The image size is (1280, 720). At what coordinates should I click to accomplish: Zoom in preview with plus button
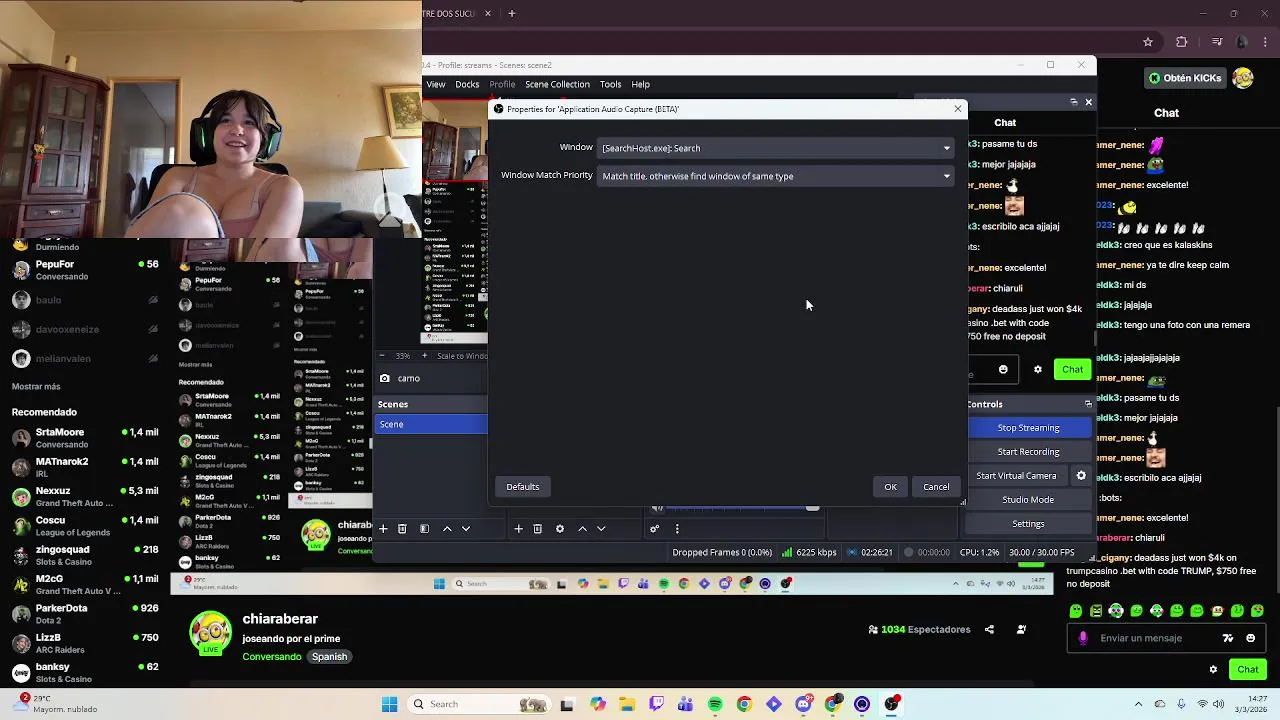point(424,355)
